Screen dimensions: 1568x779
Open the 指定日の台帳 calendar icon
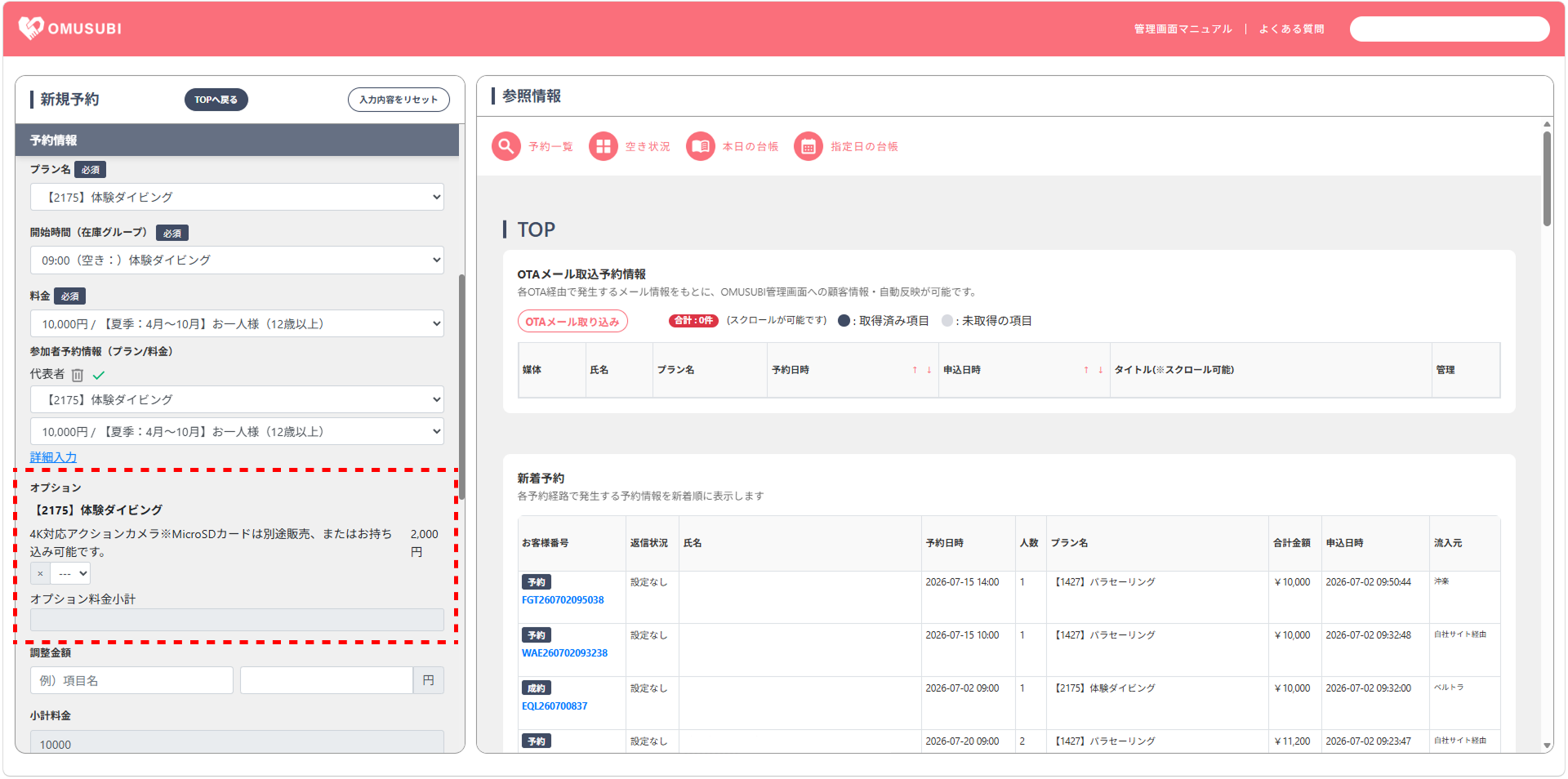pos(808,146)
